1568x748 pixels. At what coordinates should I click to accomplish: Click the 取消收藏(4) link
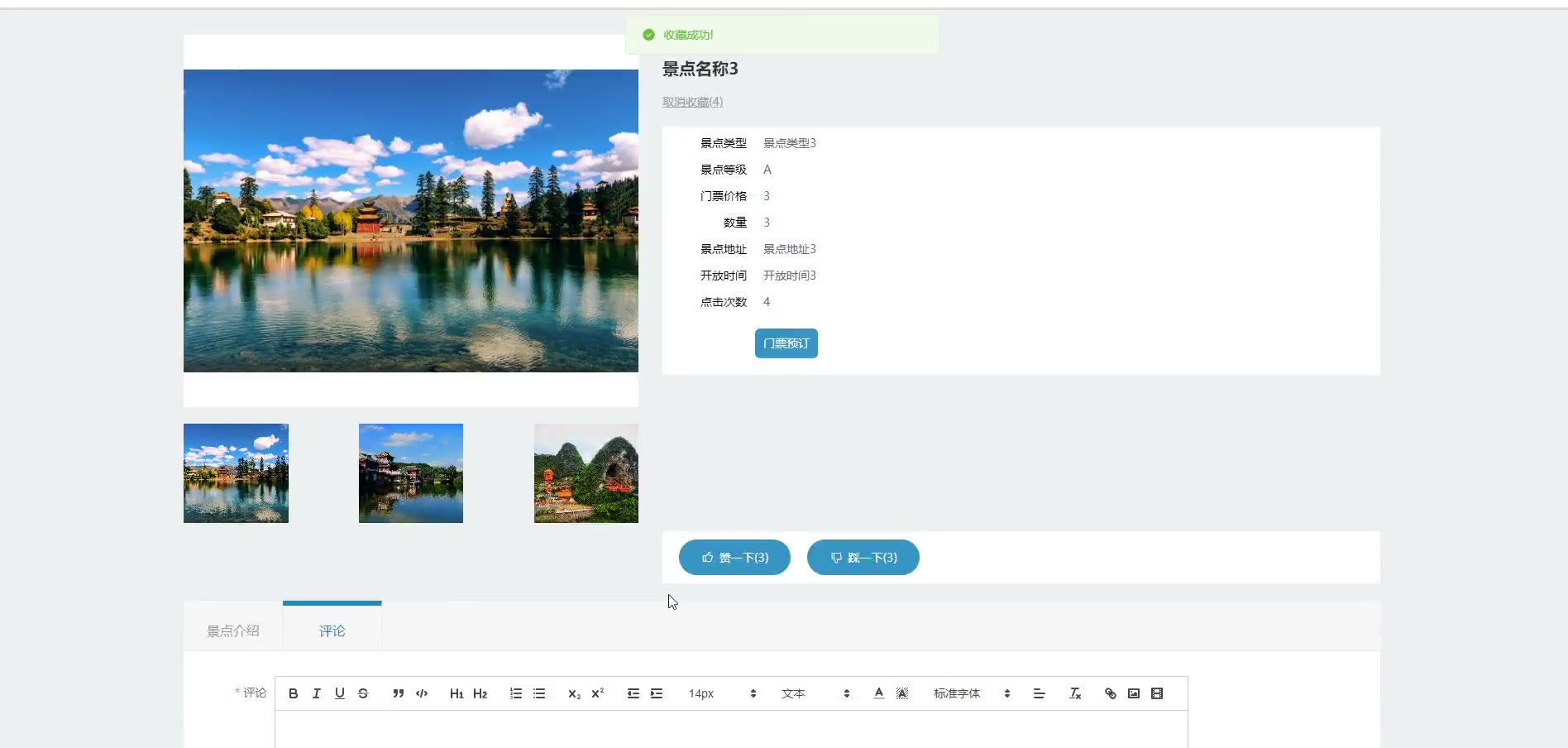tap(693, 102)
